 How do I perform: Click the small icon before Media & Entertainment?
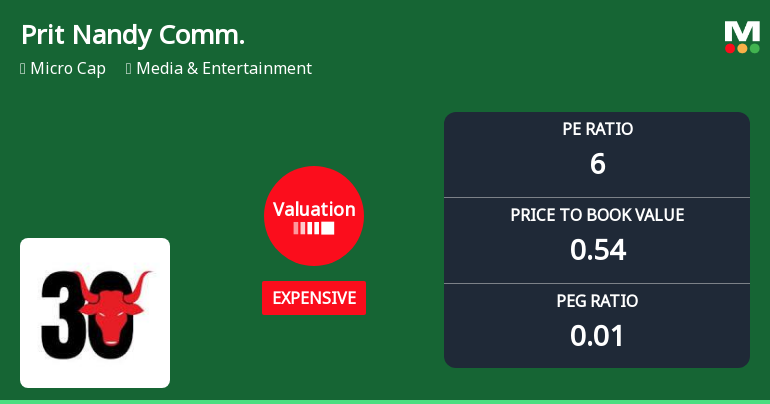click(x=129, y=69)
